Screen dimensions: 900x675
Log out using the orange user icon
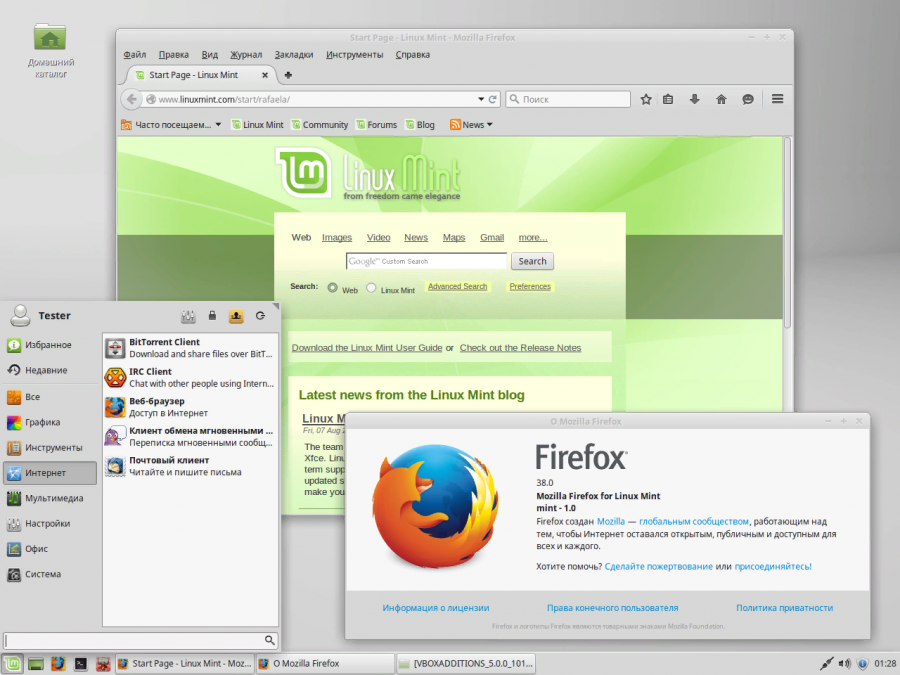coord(236,316)
